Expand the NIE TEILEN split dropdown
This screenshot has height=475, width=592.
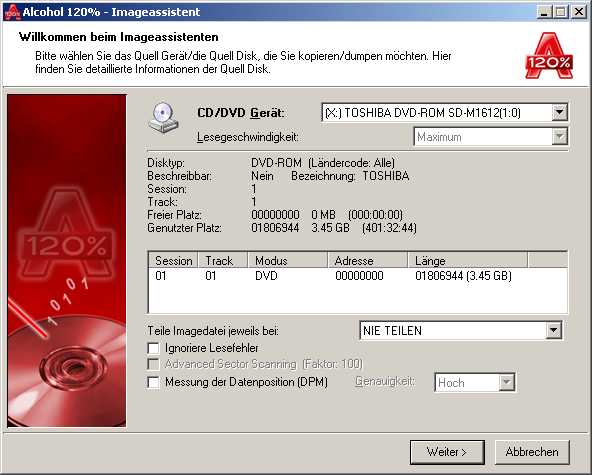point(553,330)
